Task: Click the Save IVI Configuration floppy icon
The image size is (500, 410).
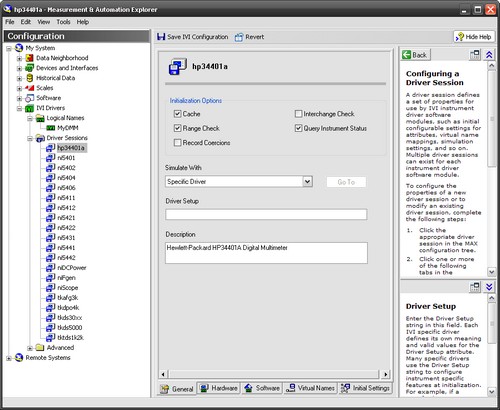Action: (161, 37)
